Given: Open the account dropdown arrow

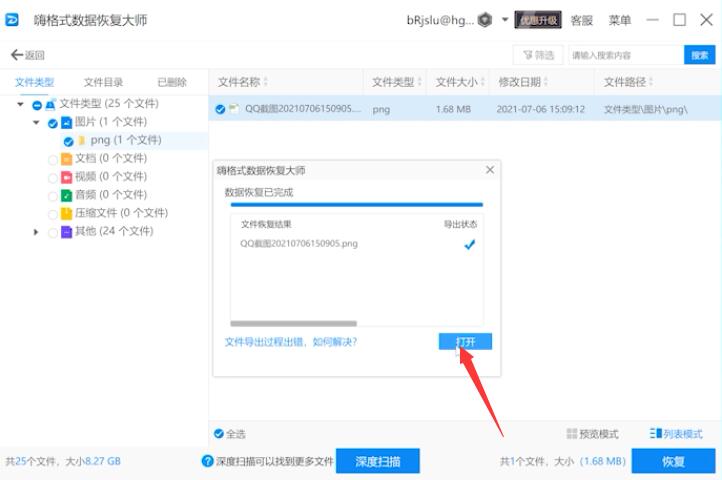Looking at the screenshot, I should click(x=505, y=20).
